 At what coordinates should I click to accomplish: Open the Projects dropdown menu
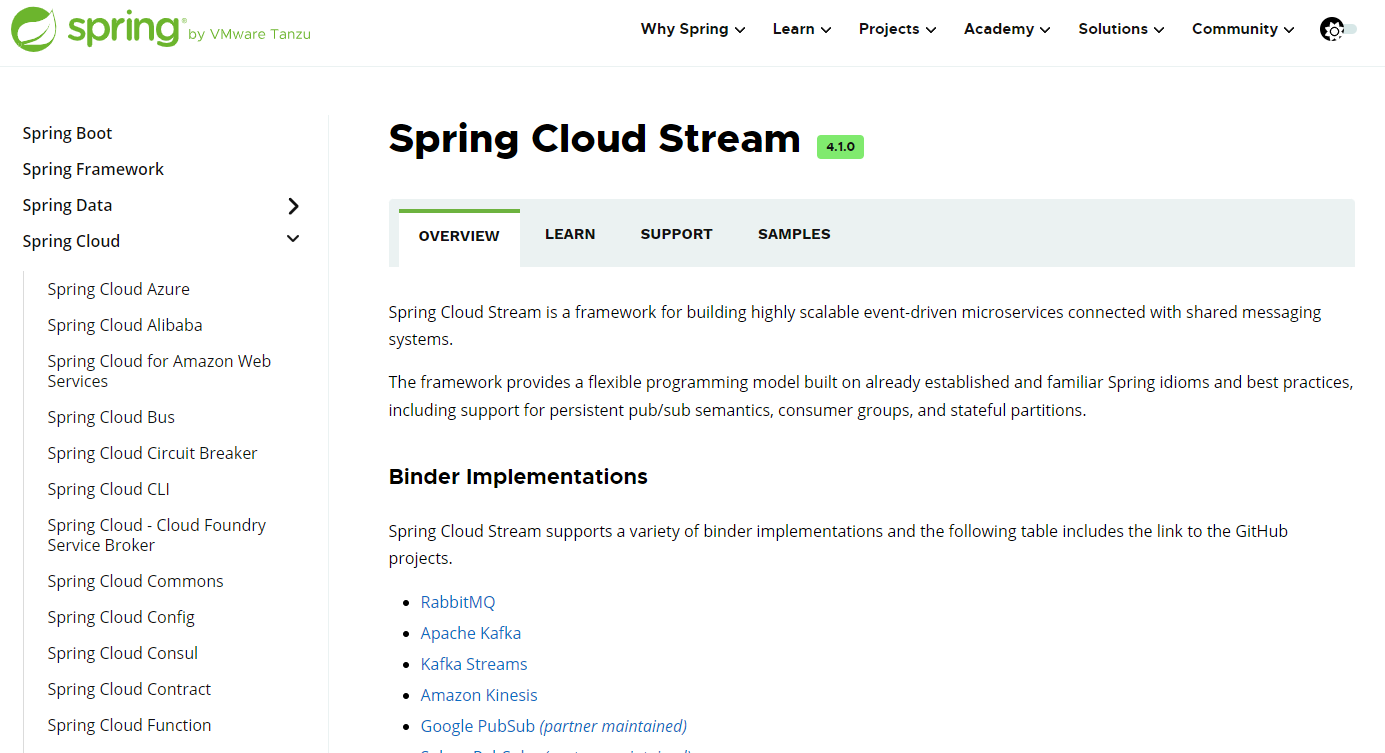tap(897, 29)
